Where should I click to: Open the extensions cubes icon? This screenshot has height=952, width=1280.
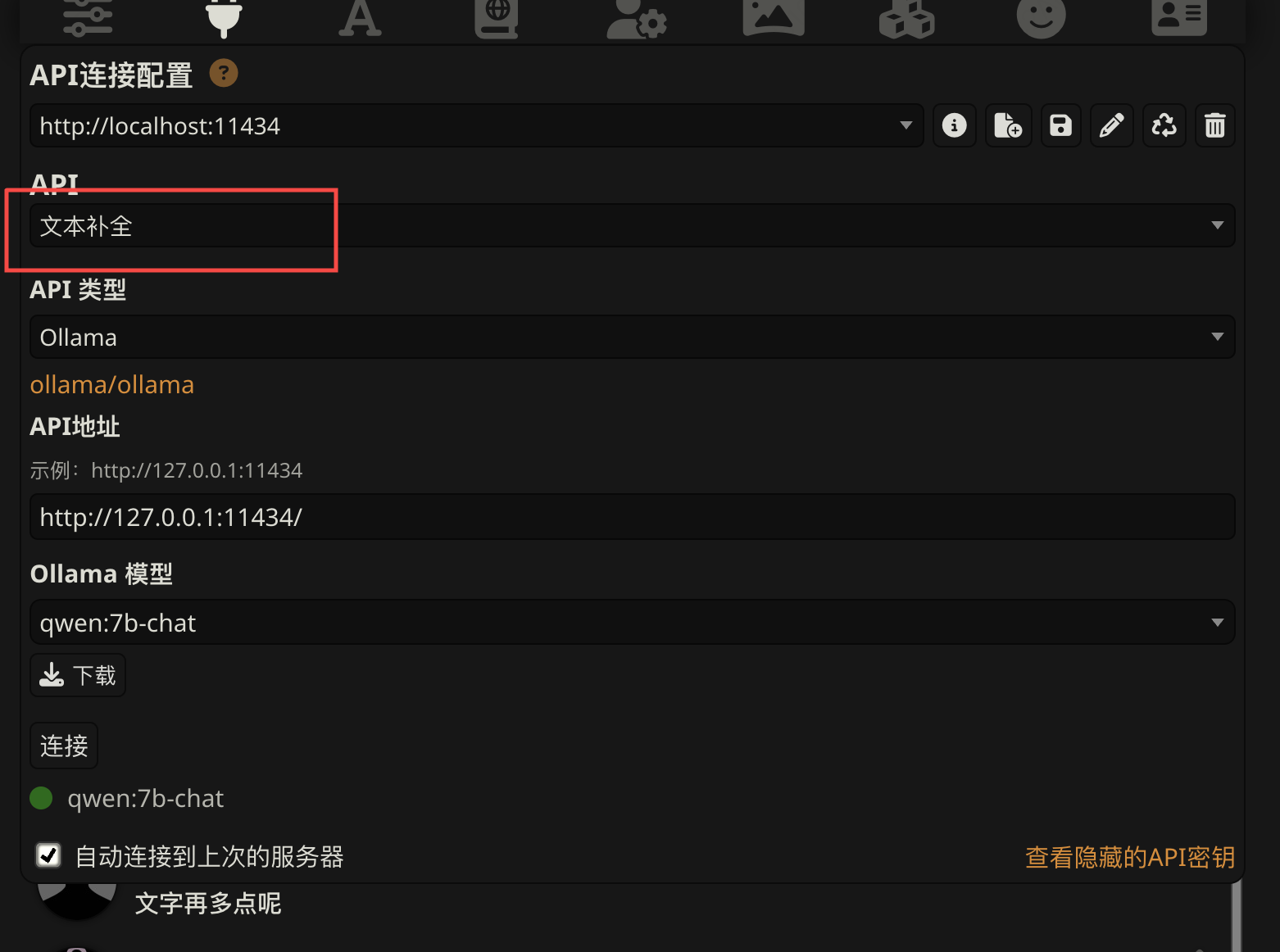(906, 18)
